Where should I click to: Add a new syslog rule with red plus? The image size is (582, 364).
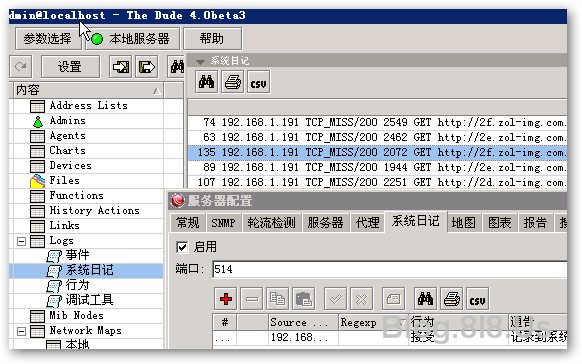coord(226,299)
